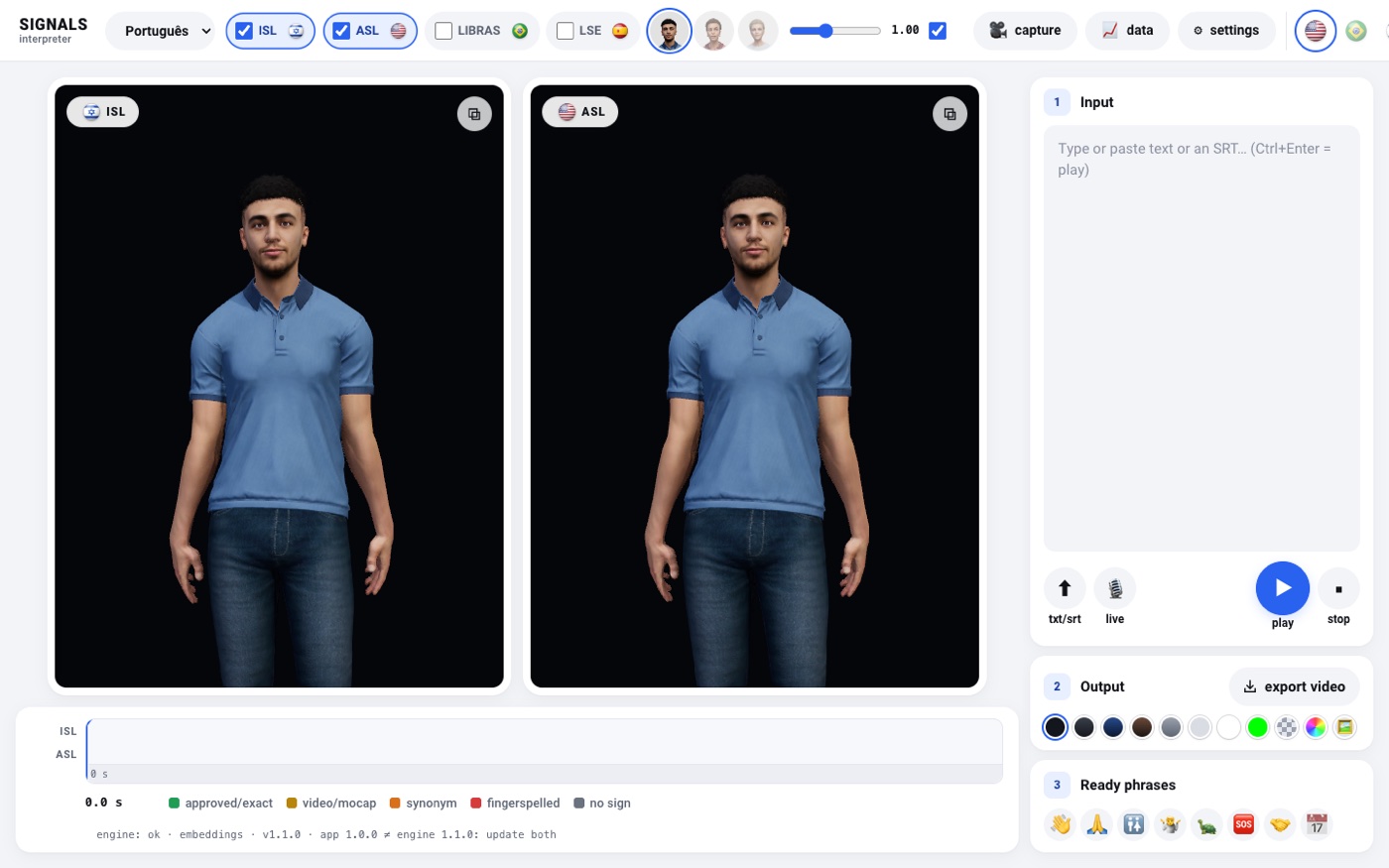Viewport: 1389px width, 868px height.
Task: Click the fingerspelled legend label
Action: [523, 804]
